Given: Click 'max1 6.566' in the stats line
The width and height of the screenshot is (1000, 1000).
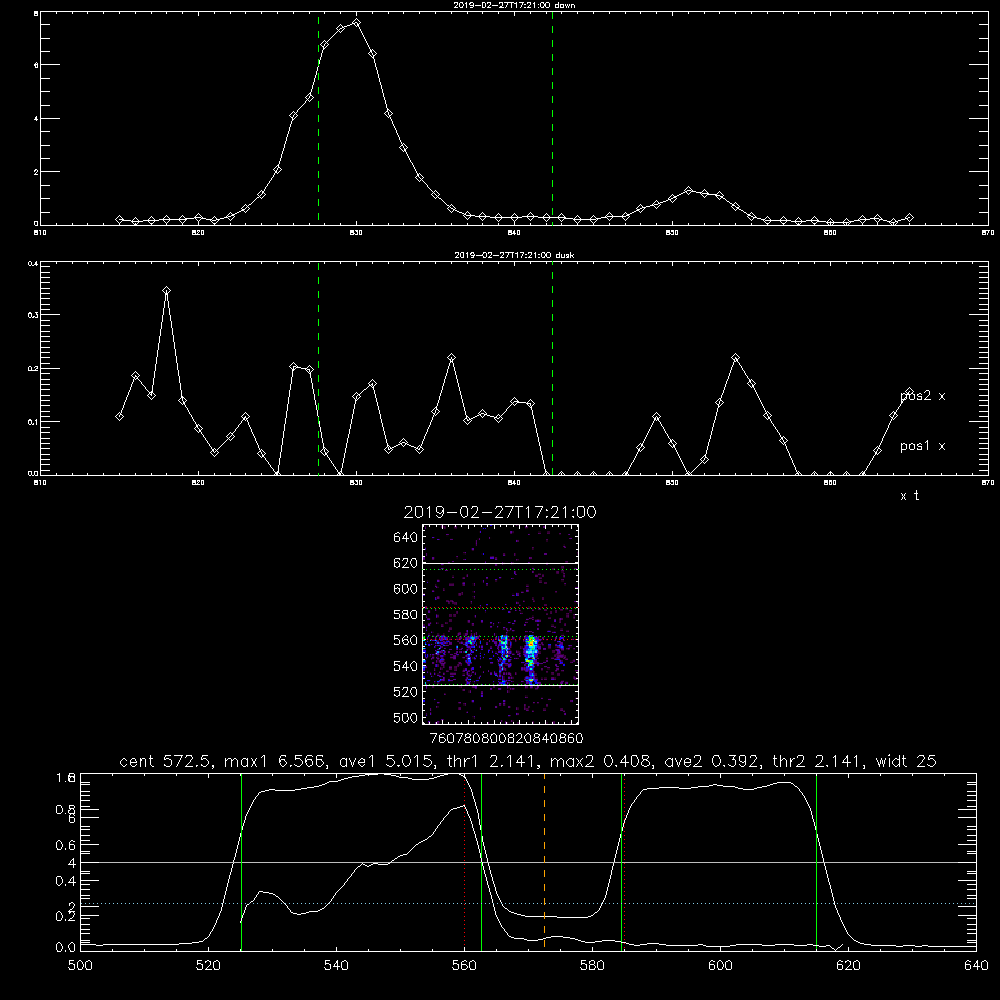Looking at the screenshot, I should [x=276, y=761].
